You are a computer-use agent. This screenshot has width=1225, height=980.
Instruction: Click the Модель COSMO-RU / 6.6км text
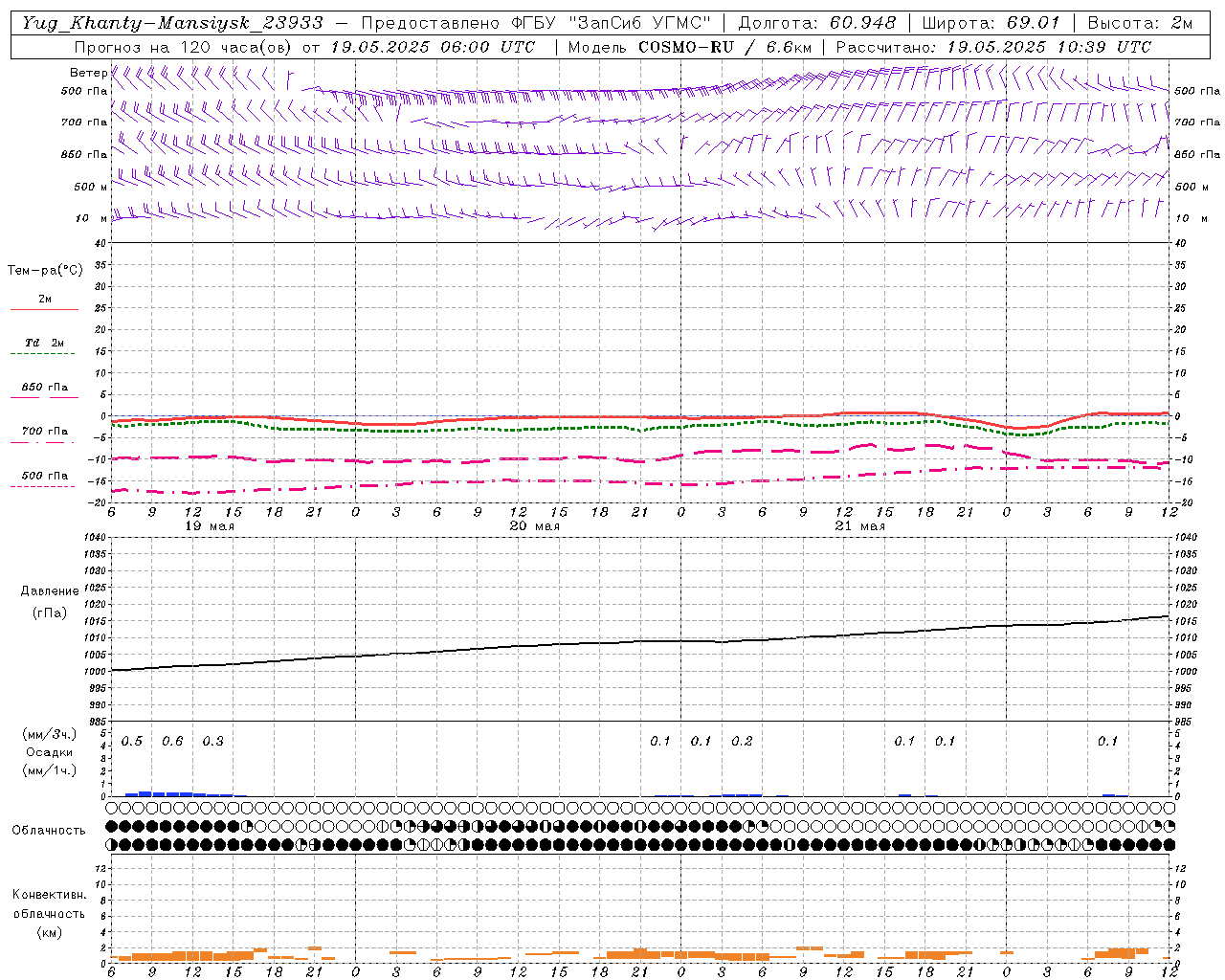[689, 47]
